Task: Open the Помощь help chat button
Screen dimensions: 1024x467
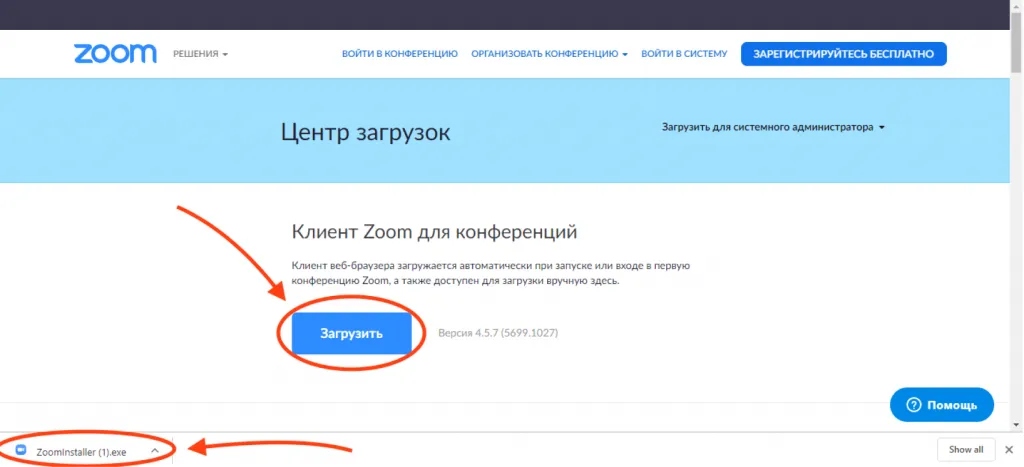Action: point(942,405)
